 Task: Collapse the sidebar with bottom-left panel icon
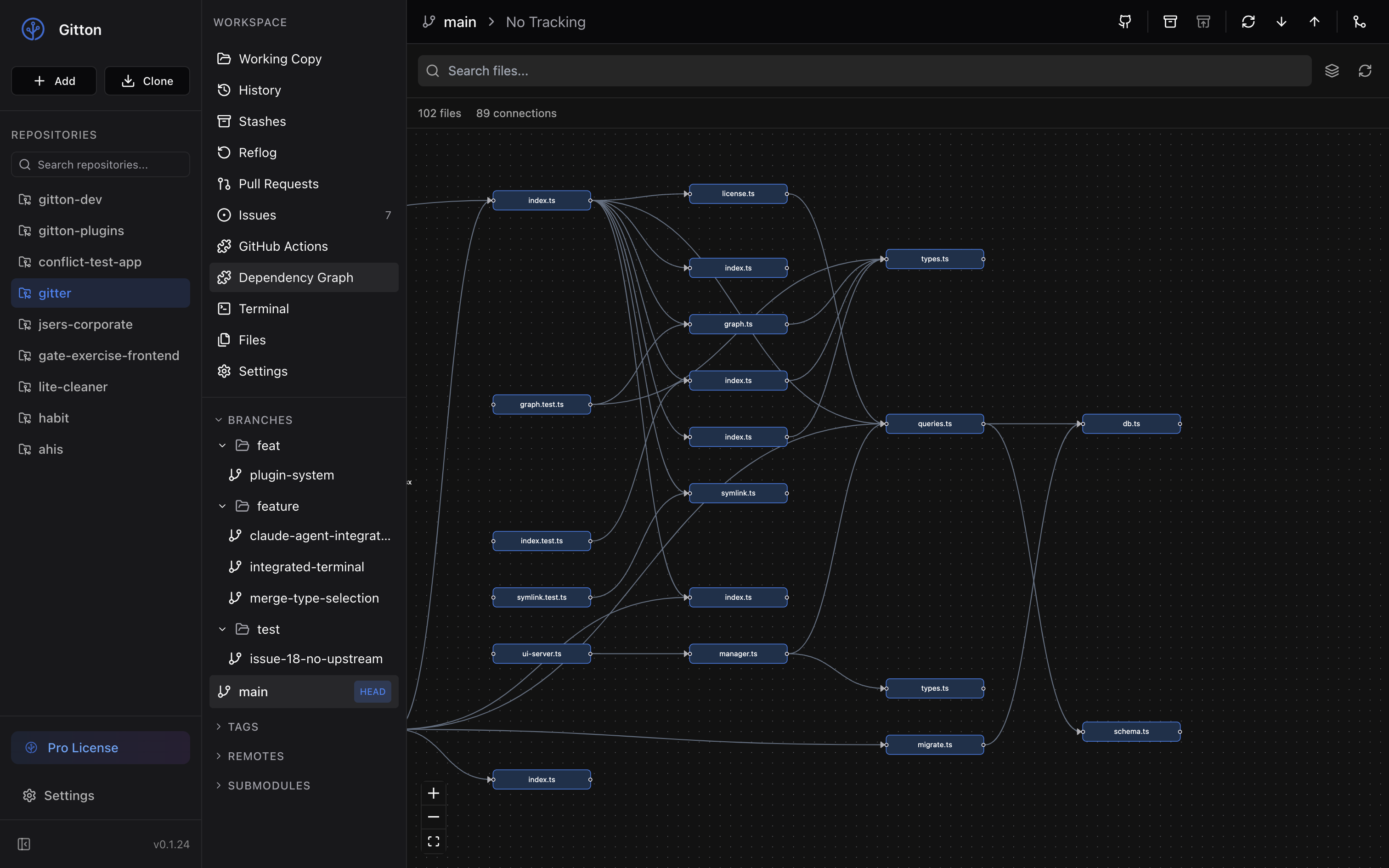[x=23, y=844]
